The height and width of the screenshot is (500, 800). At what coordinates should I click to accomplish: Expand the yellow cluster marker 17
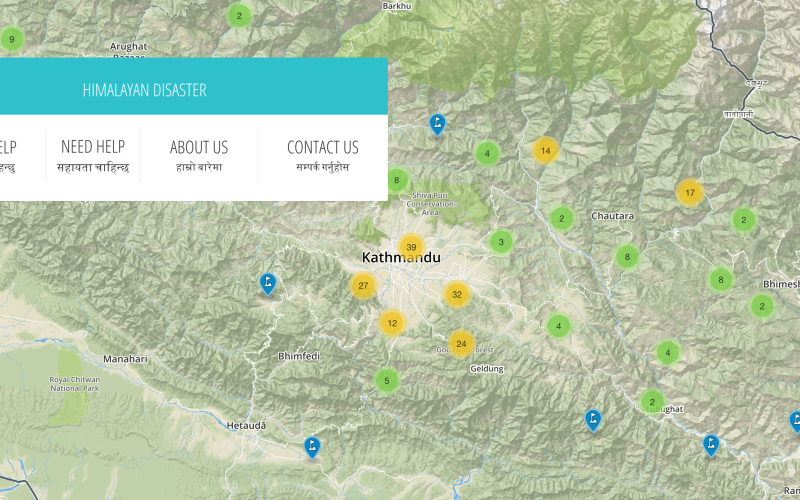point(690,193)
